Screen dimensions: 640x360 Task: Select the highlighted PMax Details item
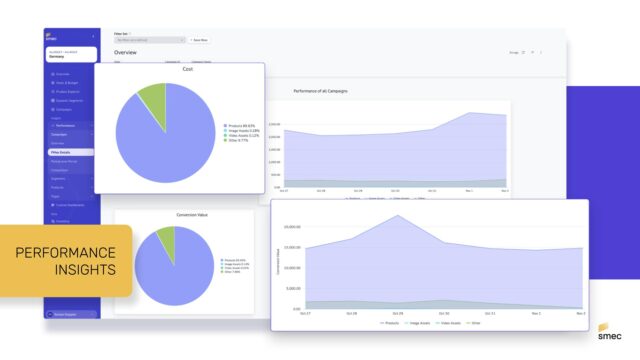pos(70,152)
